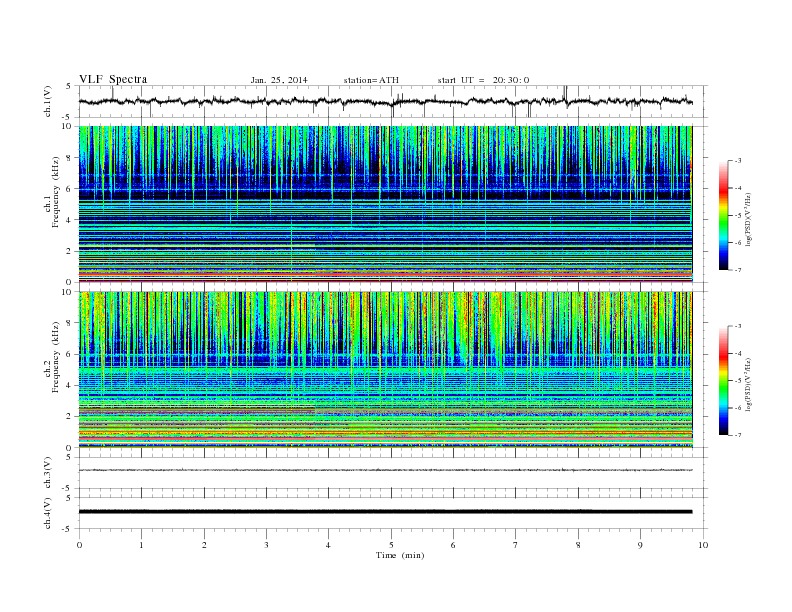Click the ch.1 spectrogram color scale bar
This screenshot has height=612, width=792.
(724, 216)
